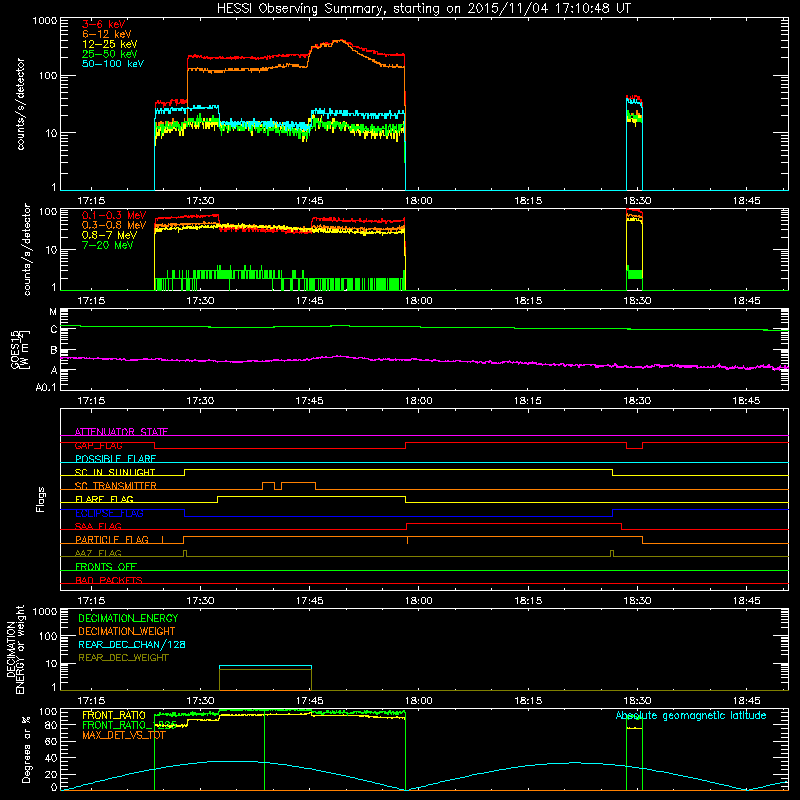
Task: Click the M class label on GOES axis
Action: click(53, 312)
